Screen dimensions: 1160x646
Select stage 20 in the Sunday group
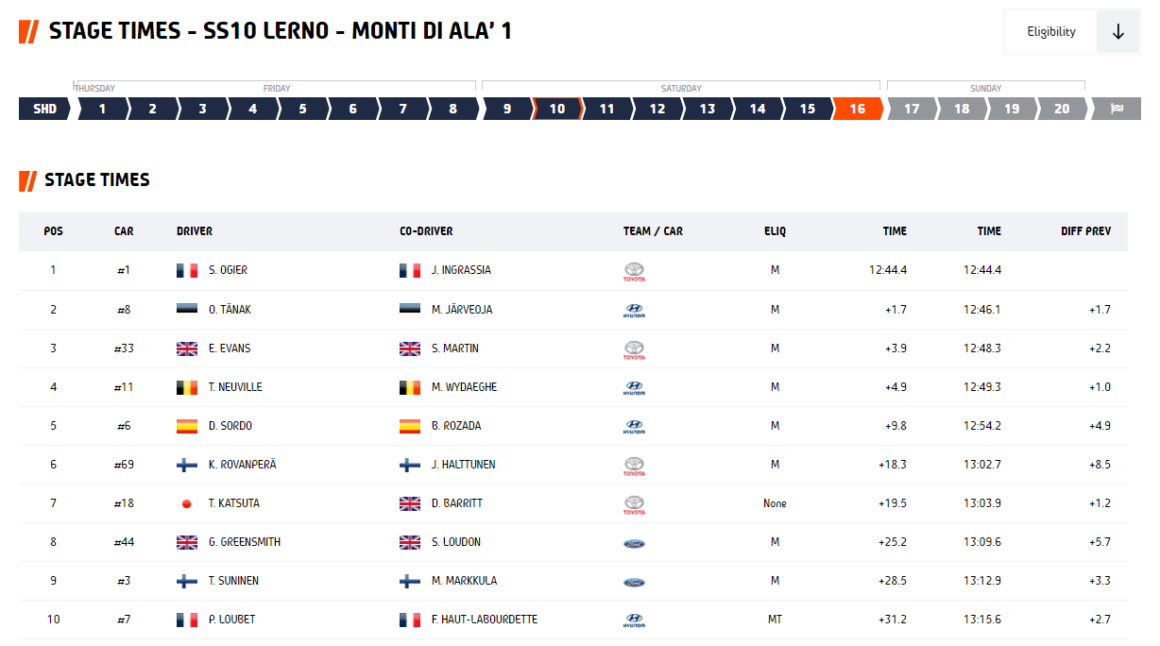[x=1061, y=109]
